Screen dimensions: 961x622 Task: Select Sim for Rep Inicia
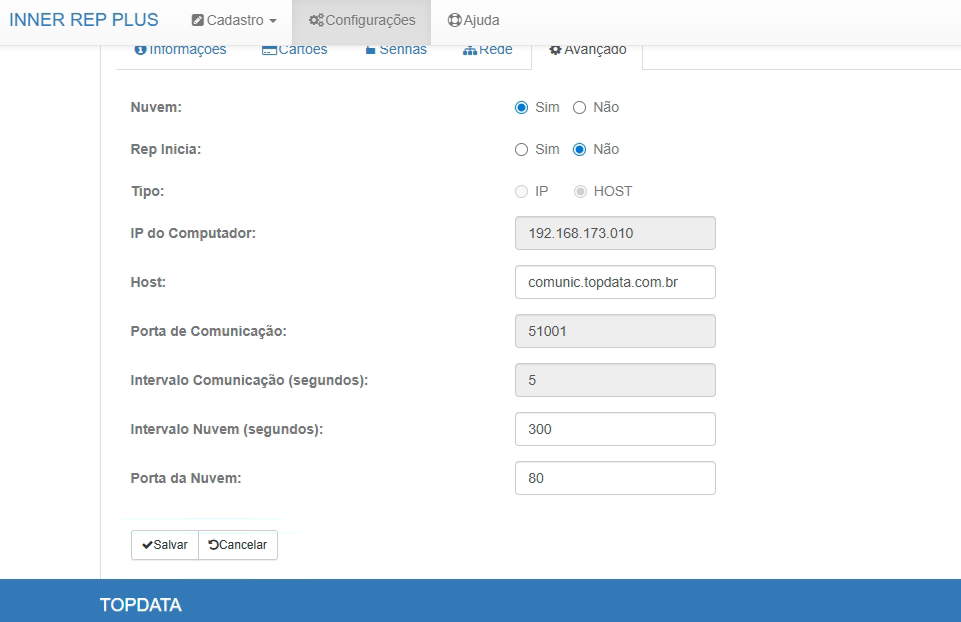coord(521,149)
